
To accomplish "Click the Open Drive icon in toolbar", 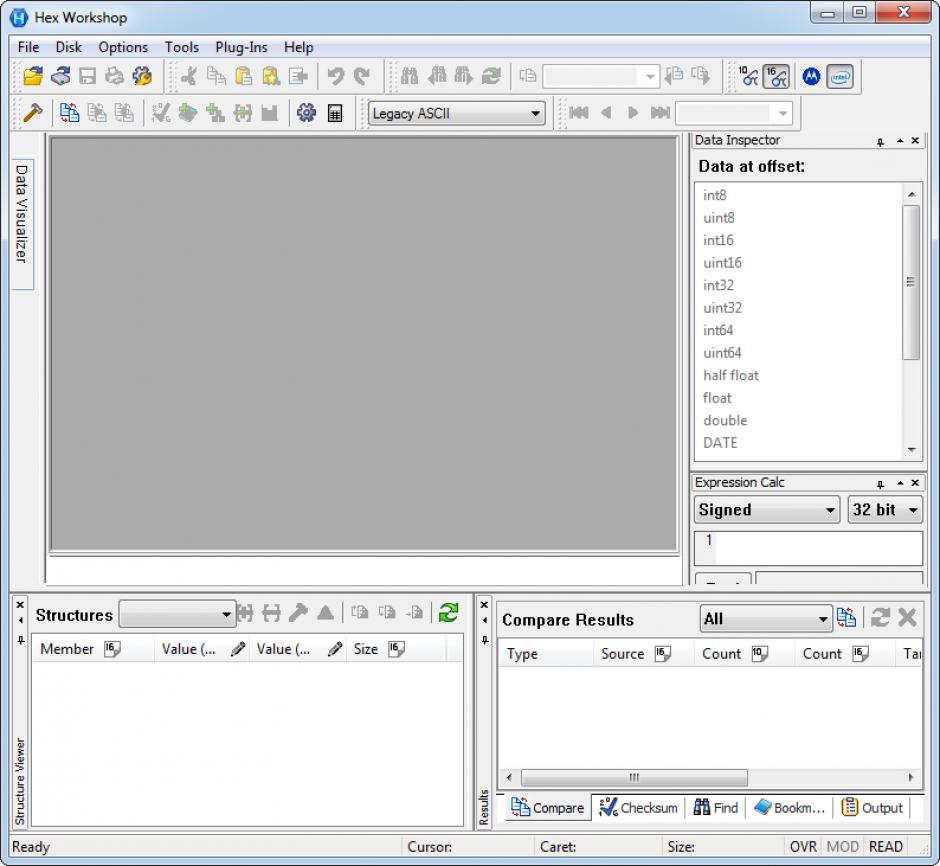I will (60, 76).
